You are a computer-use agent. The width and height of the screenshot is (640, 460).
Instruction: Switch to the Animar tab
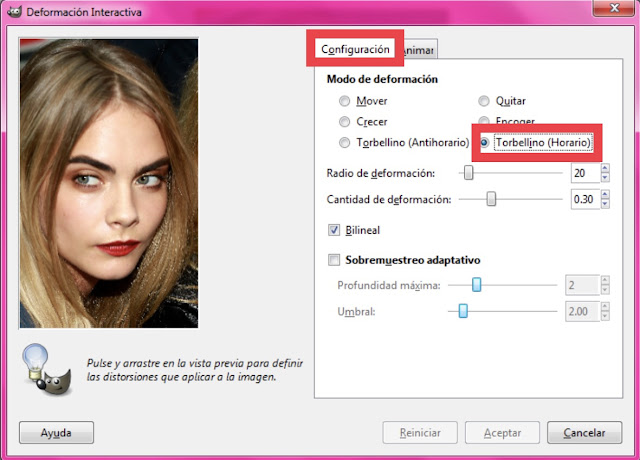(420, 50)
